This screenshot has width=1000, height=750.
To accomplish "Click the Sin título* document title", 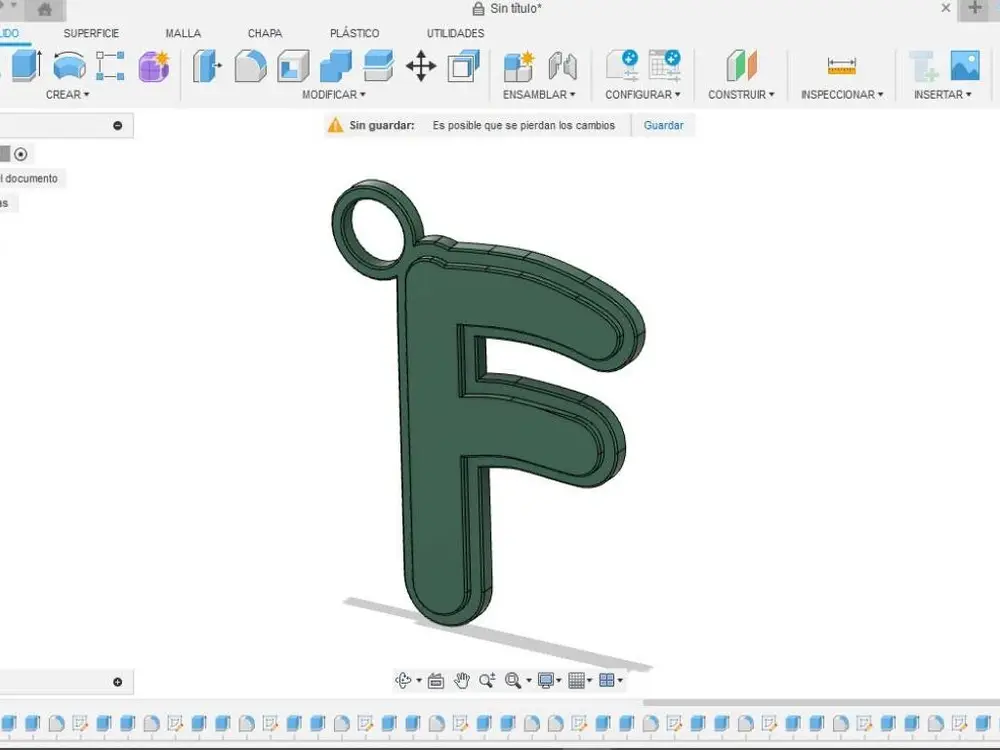I will pyautogui.click(x=515, y=9).
